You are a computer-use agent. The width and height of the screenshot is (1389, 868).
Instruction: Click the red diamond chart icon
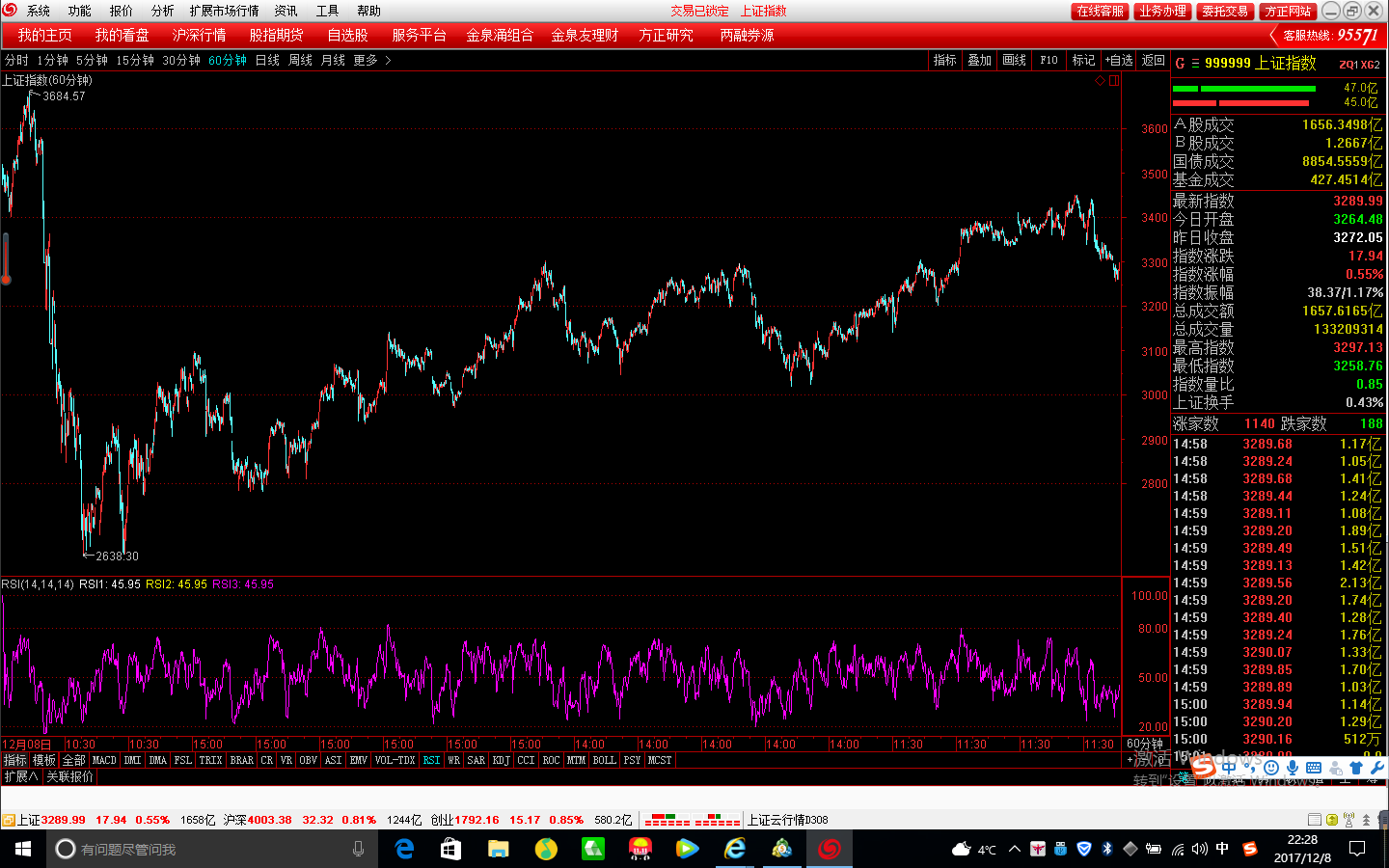click(1100, 81)
